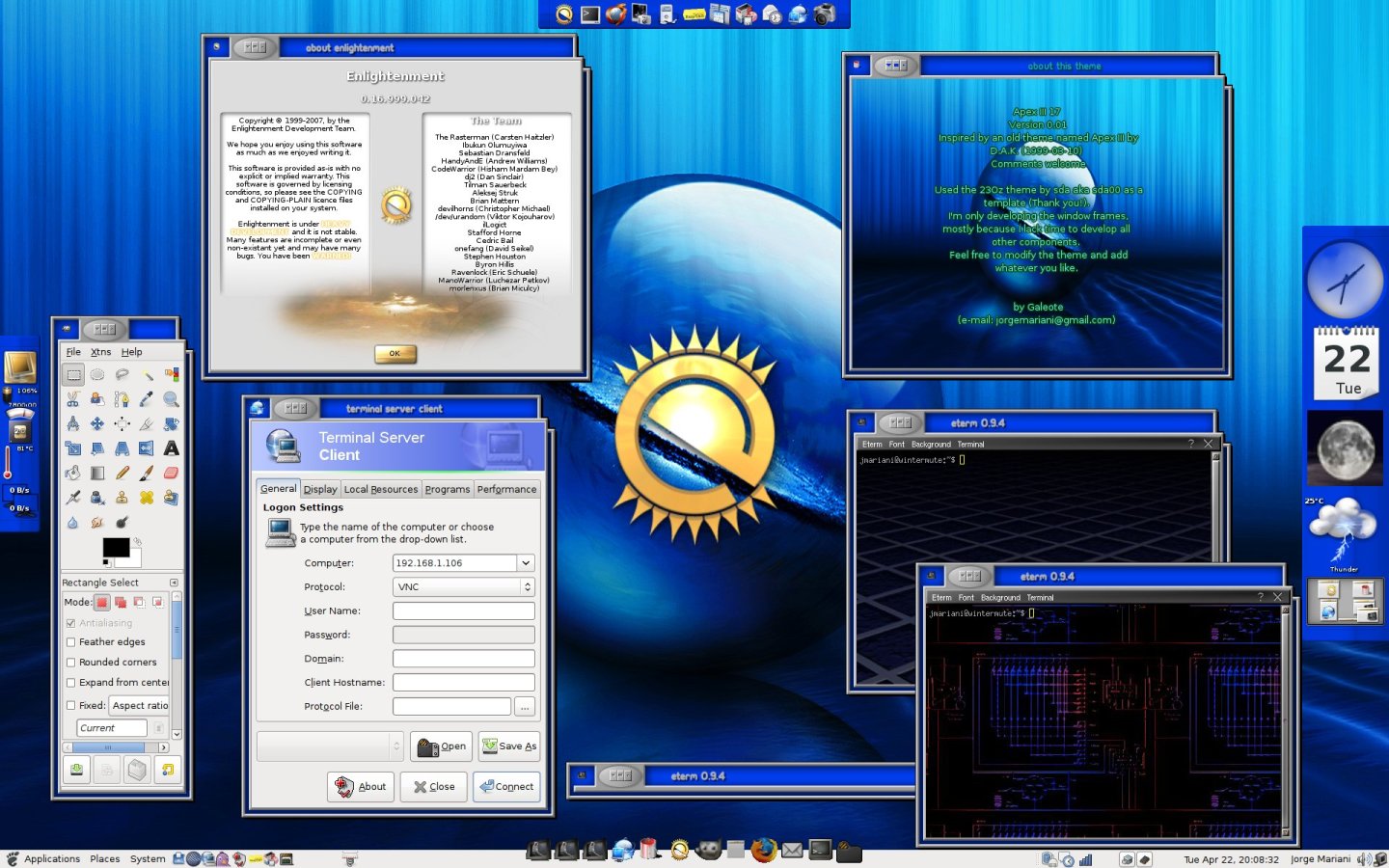Select the Blend gradient tool

coord(97,474)
